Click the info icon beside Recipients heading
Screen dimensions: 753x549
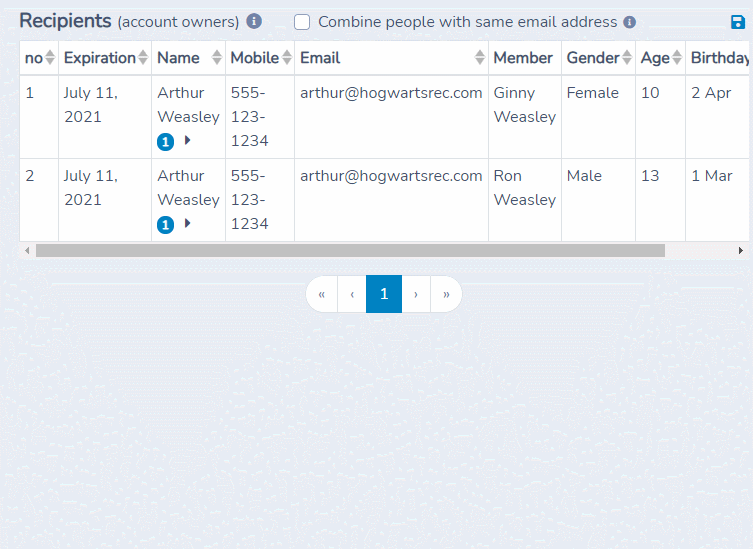click(x=254, y=21)
